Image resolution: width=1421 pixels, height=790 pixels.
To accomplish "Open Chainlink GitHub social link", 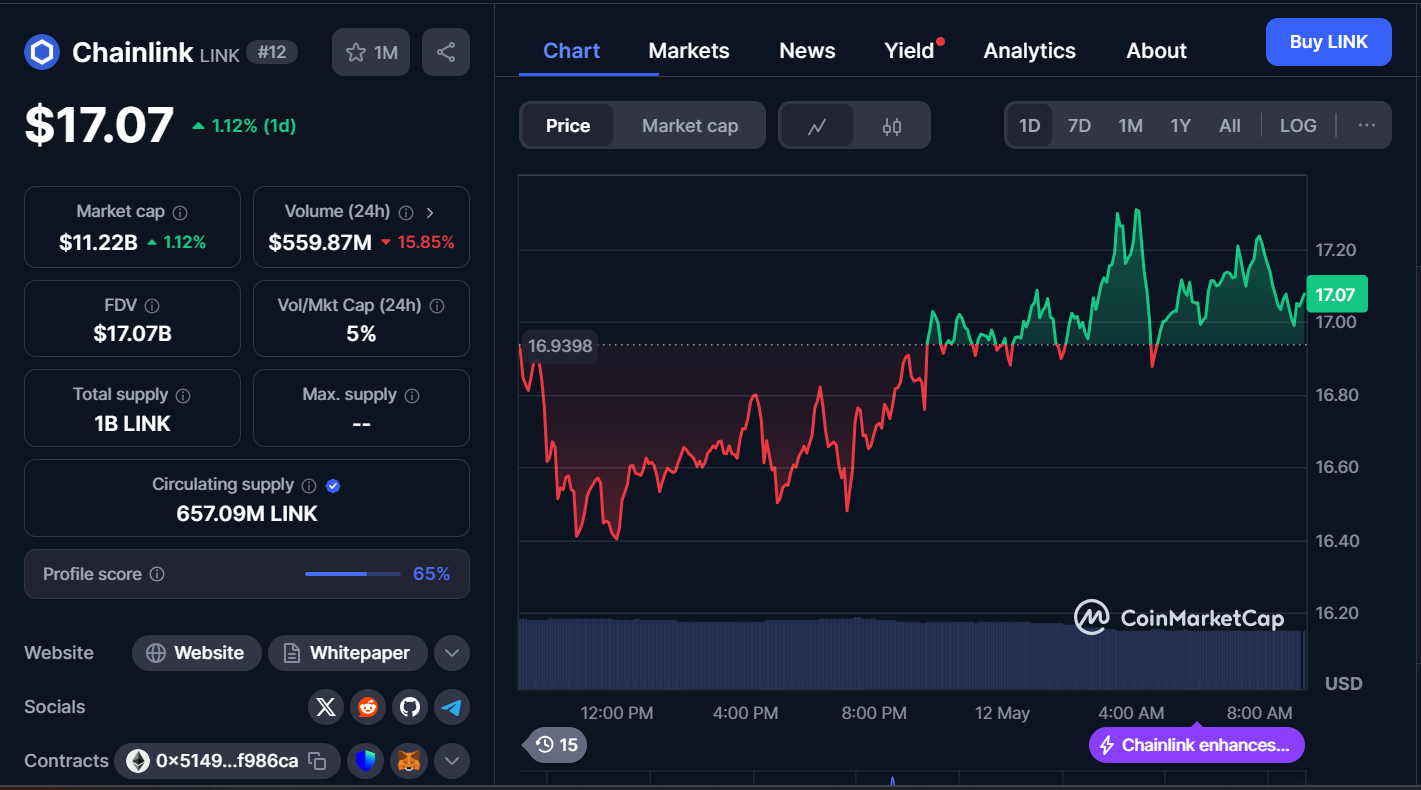I will click(x=409, y=707).
